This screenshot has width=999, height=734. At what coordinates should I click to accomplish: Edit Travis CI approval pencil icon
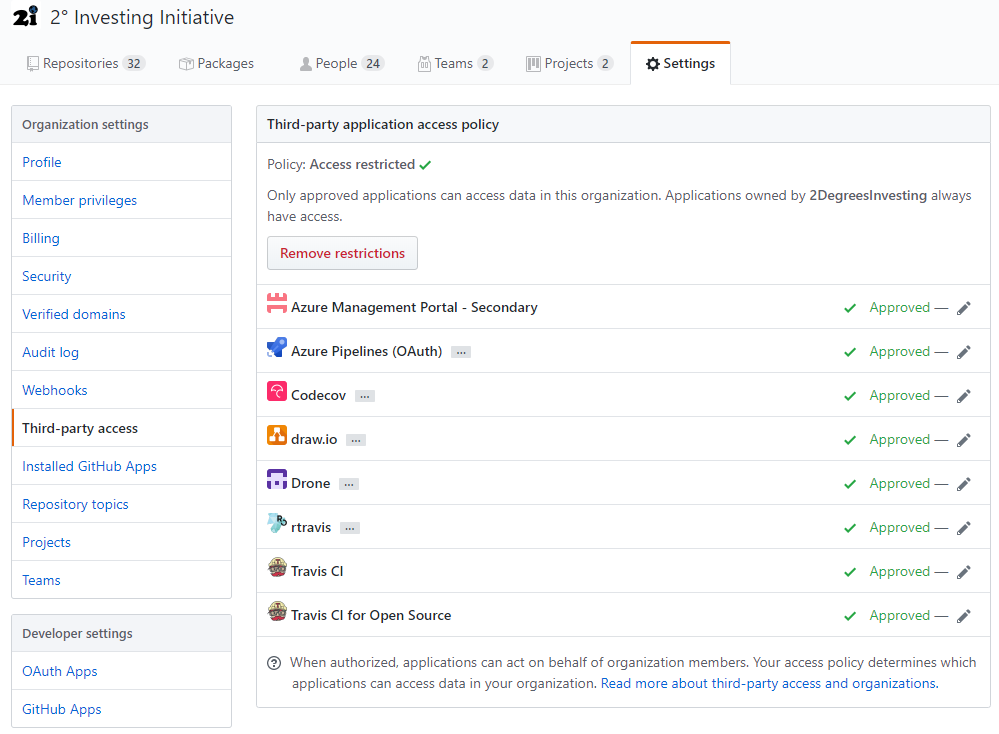(x=963, y=572)
